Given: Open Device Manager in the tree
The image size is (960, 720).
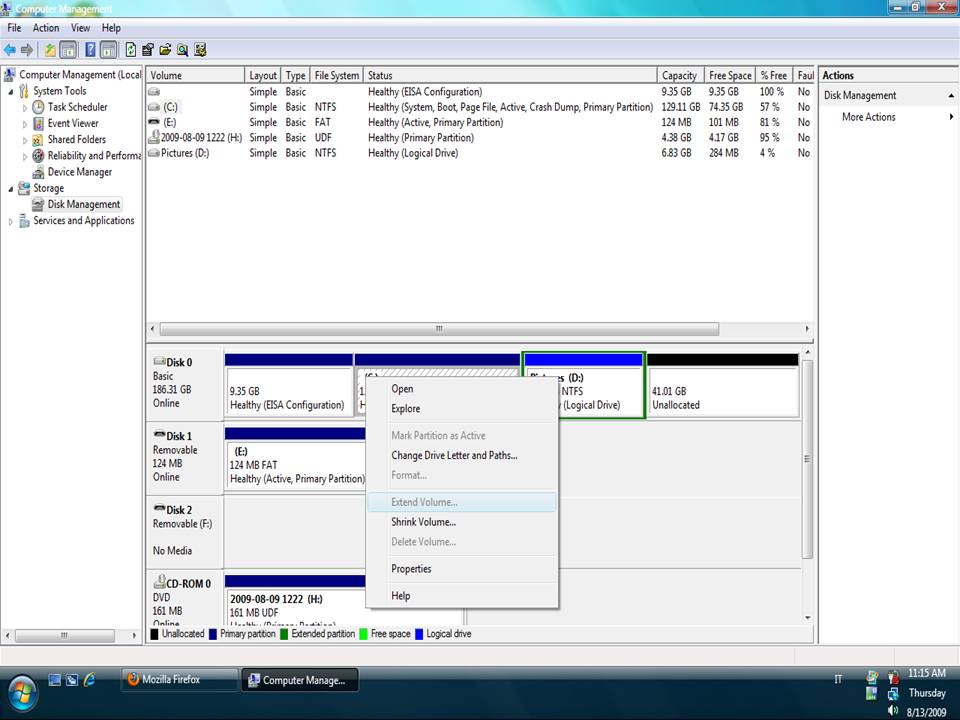Looking at the screenshot, I should coord(79,172).
